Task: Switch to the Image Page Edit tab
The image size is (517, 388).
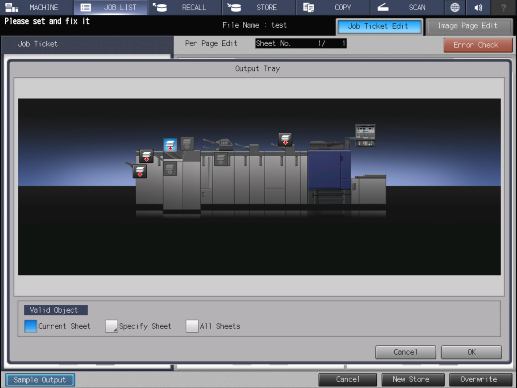Action: pos(468,26)
